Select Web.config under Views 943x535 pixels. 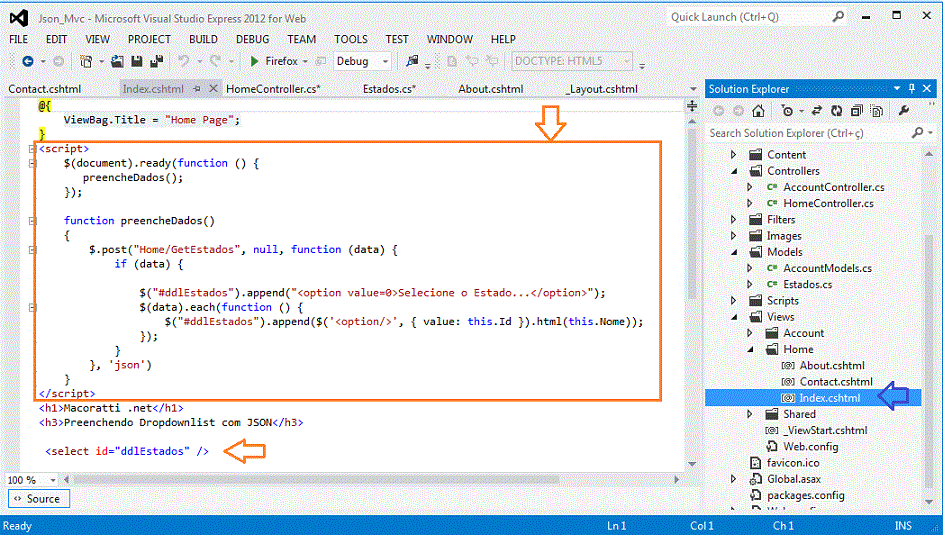pos(810,447)
